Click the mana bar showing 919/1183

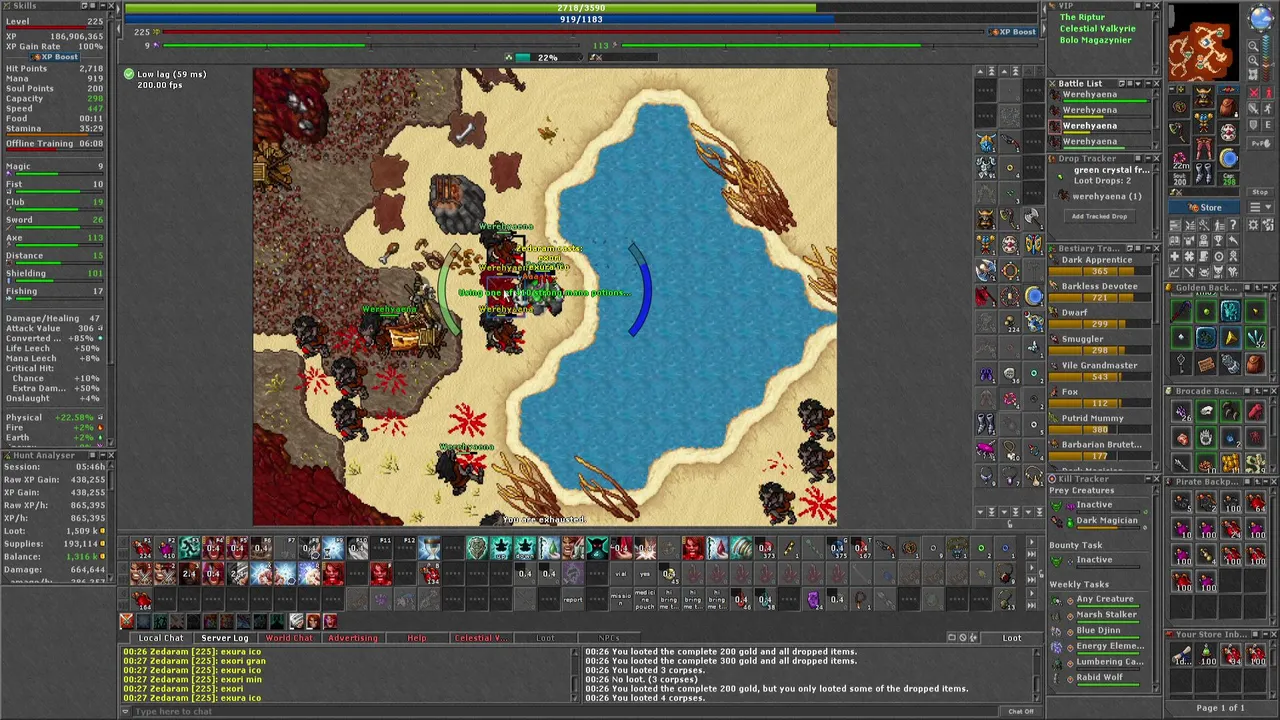click(581, 19)
